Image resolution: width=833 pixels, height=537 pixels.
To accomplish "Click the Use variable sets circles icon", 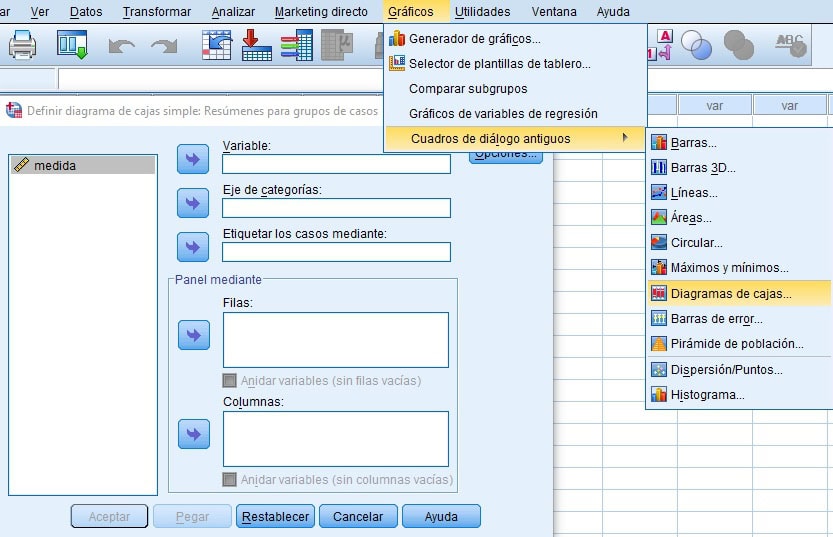I will 696,45.
